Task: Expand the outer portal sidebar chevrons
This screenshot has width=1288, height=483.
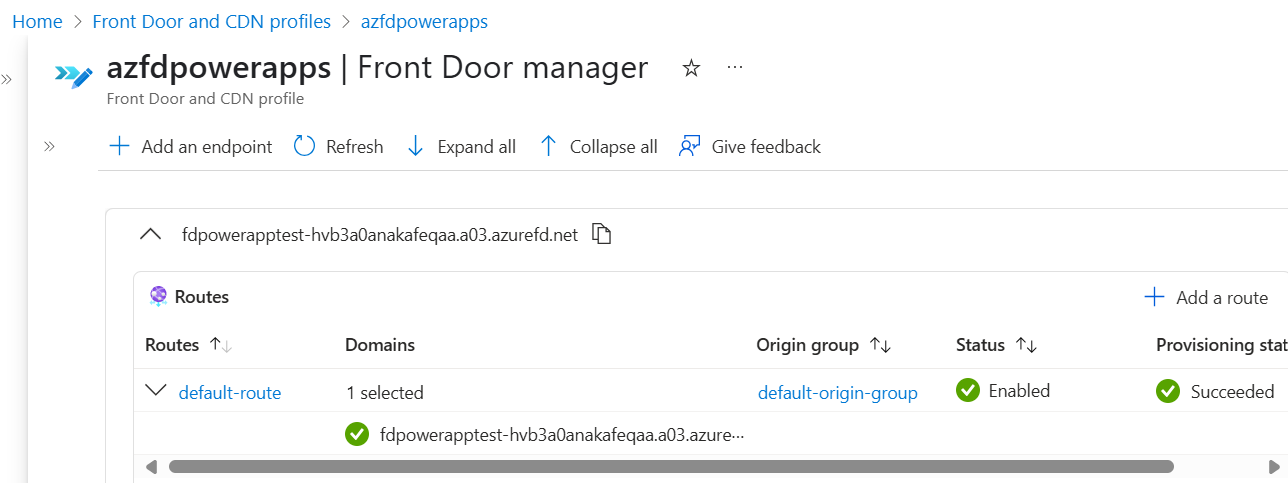Action: tap(6, 79)
